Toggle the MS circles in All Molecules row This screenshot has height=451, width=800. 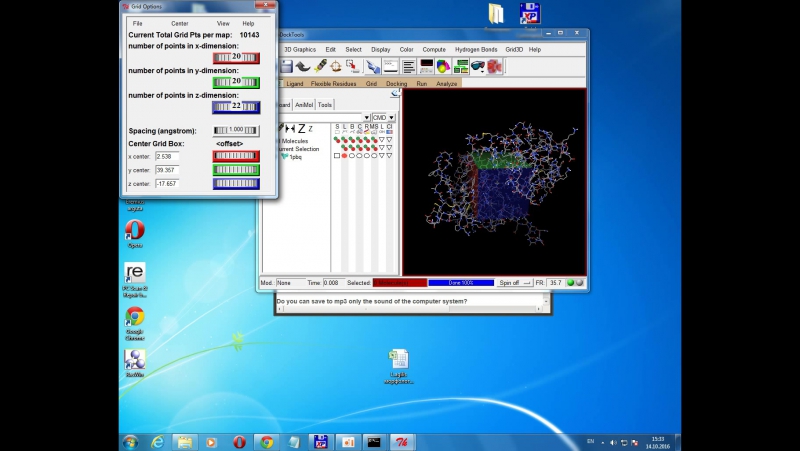click(x=374, y=140)
